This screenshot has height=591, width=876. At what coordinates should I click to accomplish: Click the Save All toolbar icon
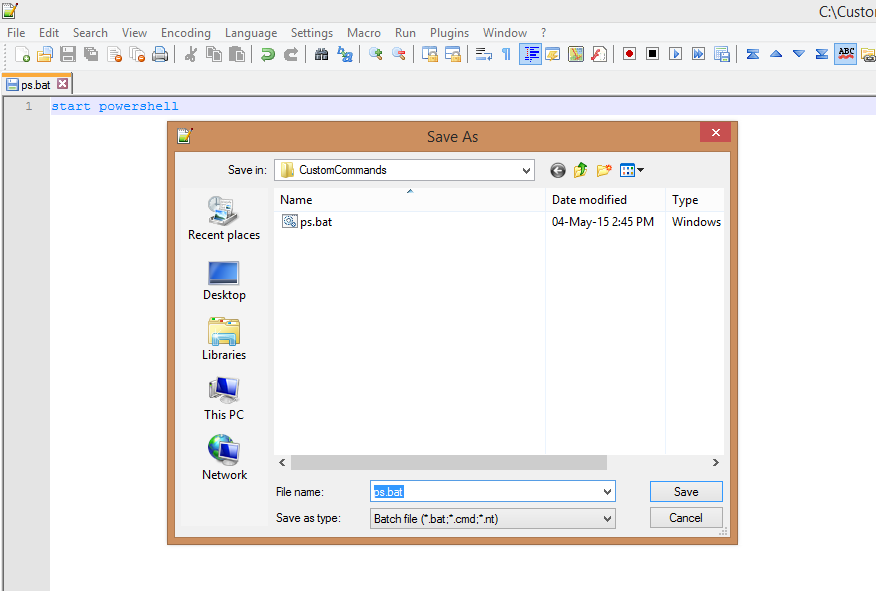pos(91,54)
